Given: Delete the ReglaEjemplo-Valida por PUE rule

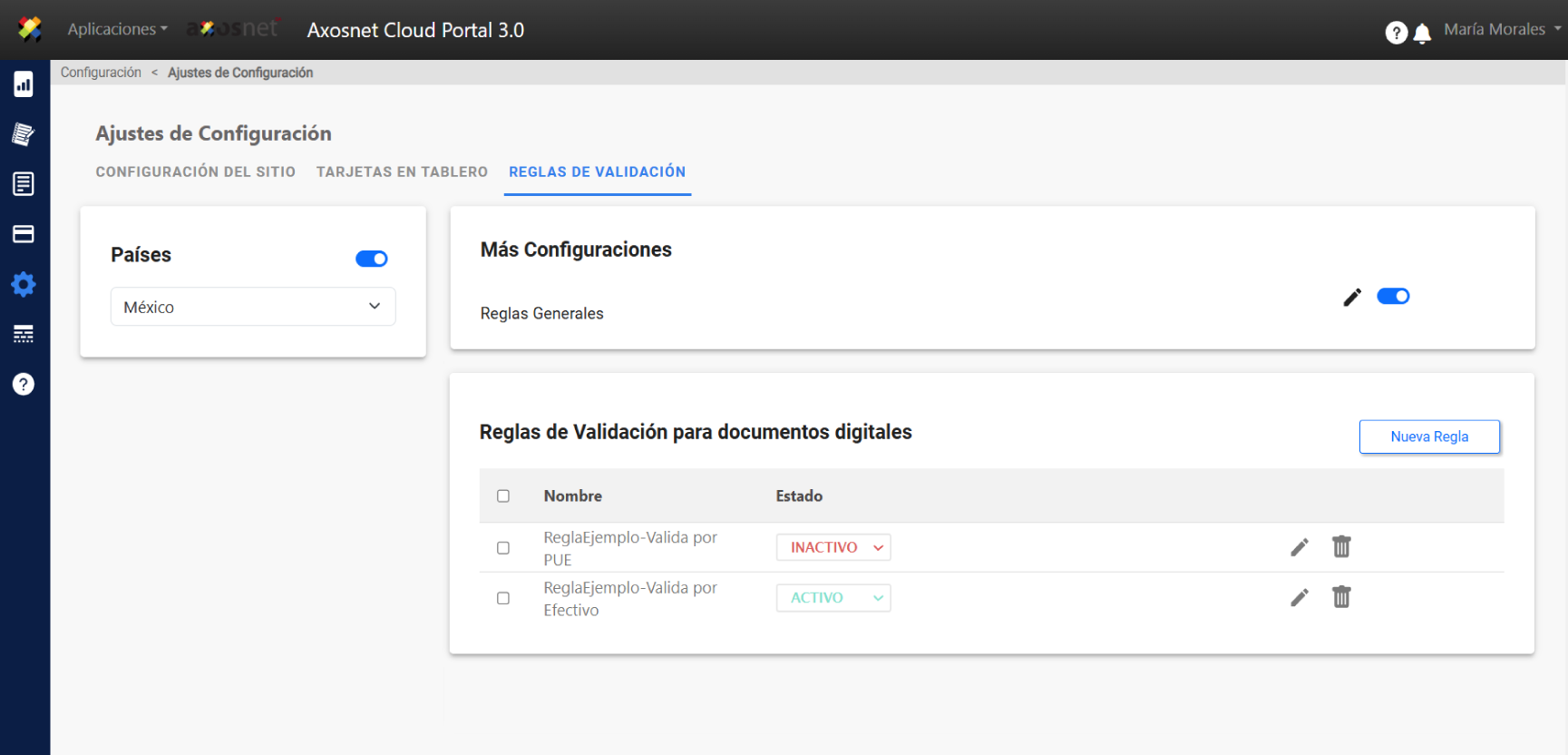Looking at the screenshot, I should coord(1341,546).
